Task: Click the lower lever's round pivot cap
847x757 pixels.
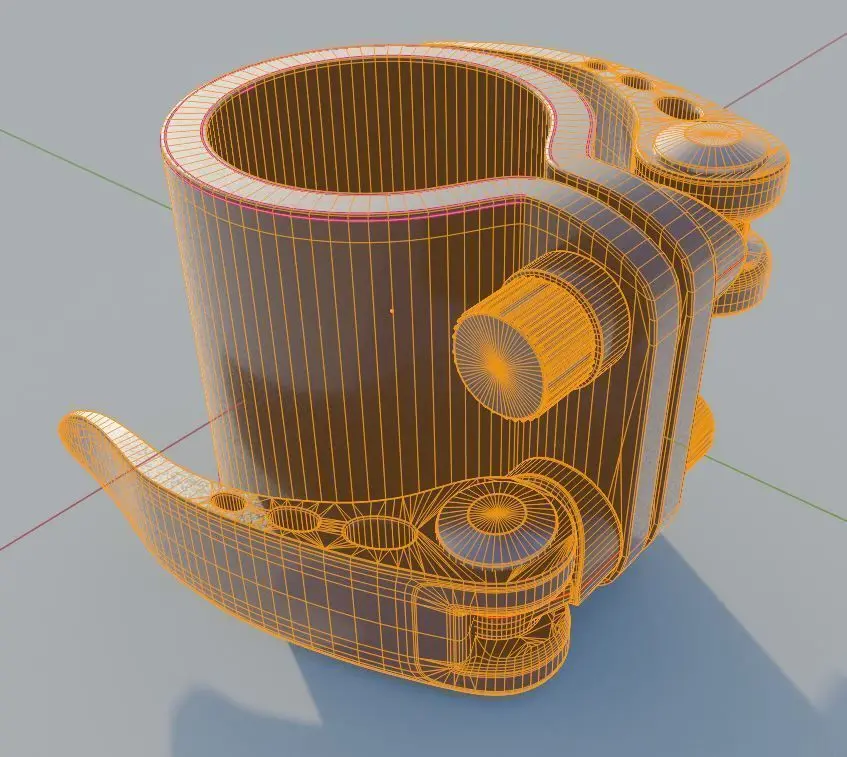Action: (496, 520)
